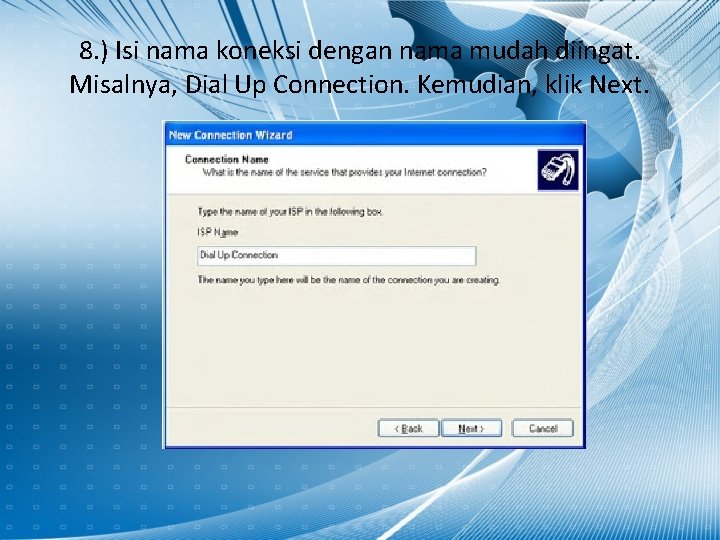
Task: Select the 'Connection Name' heading text
Action: click(x=227, y=159)
